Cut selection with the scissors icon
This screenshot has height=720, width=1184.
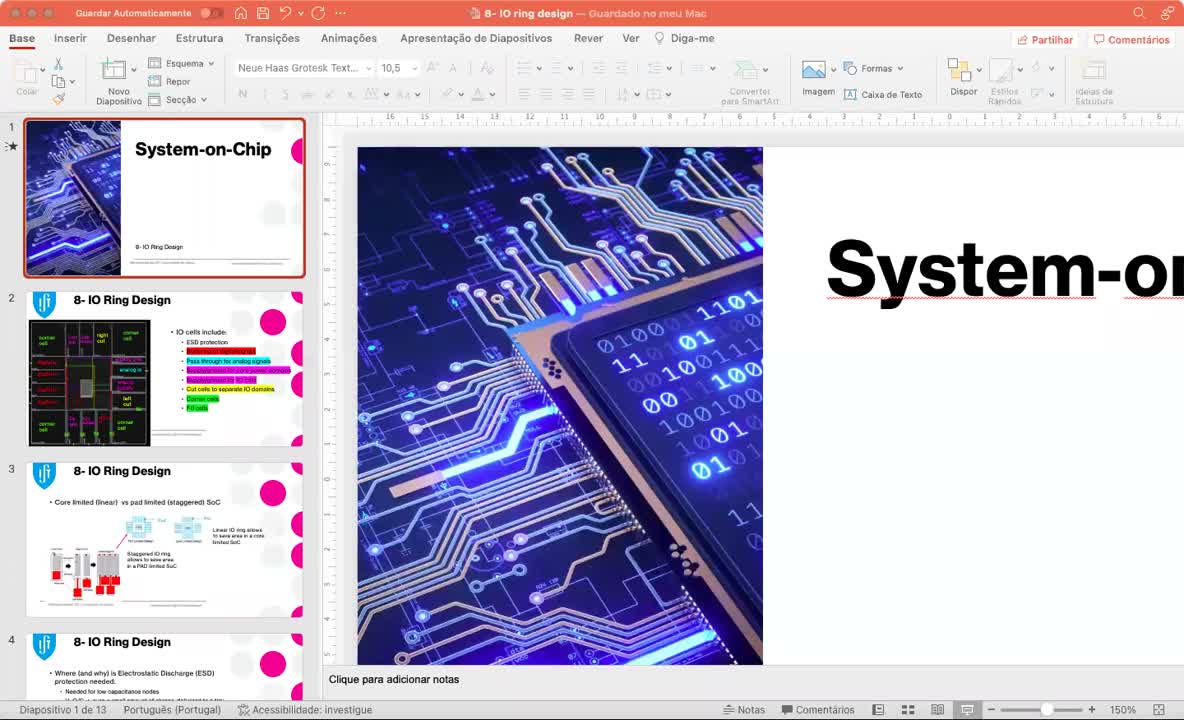click(58, 64)
